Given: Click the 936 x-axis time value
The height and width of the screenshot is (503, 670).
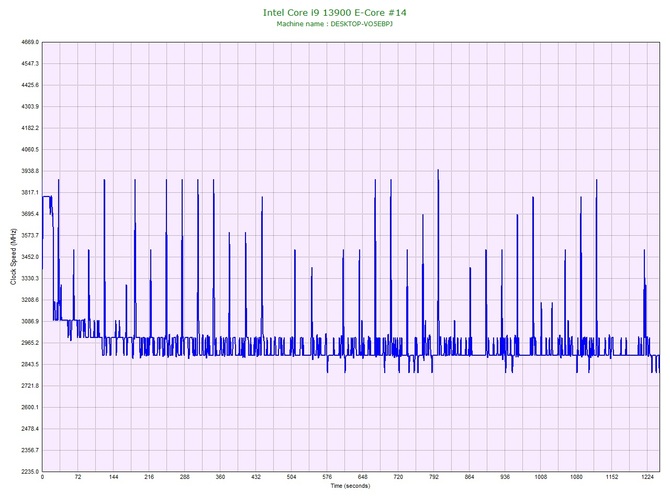Looking at the screenshot, I should (505, 477).
